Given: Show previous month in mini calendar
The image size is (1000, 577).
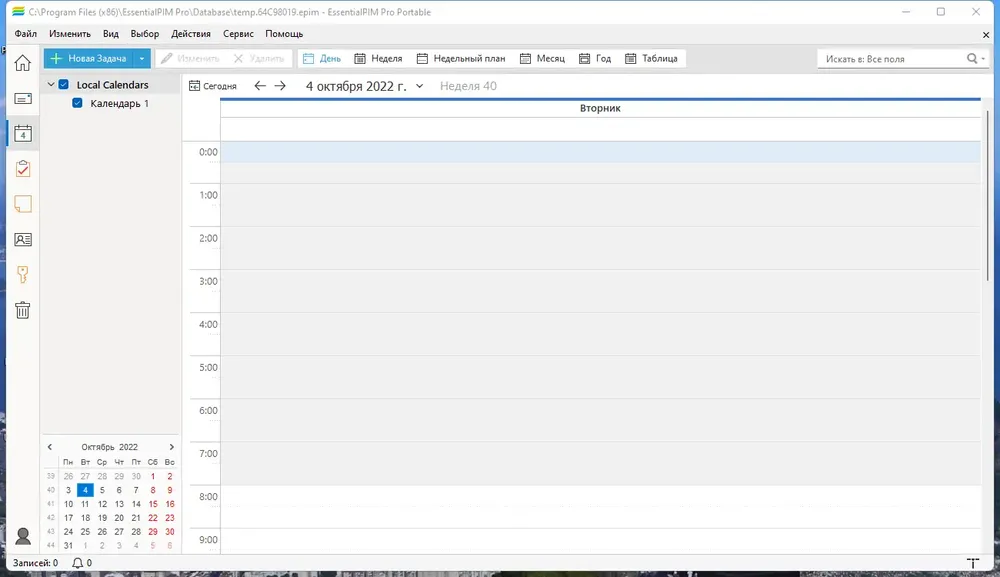Looking at the screenshot, I should coord(50,447).
